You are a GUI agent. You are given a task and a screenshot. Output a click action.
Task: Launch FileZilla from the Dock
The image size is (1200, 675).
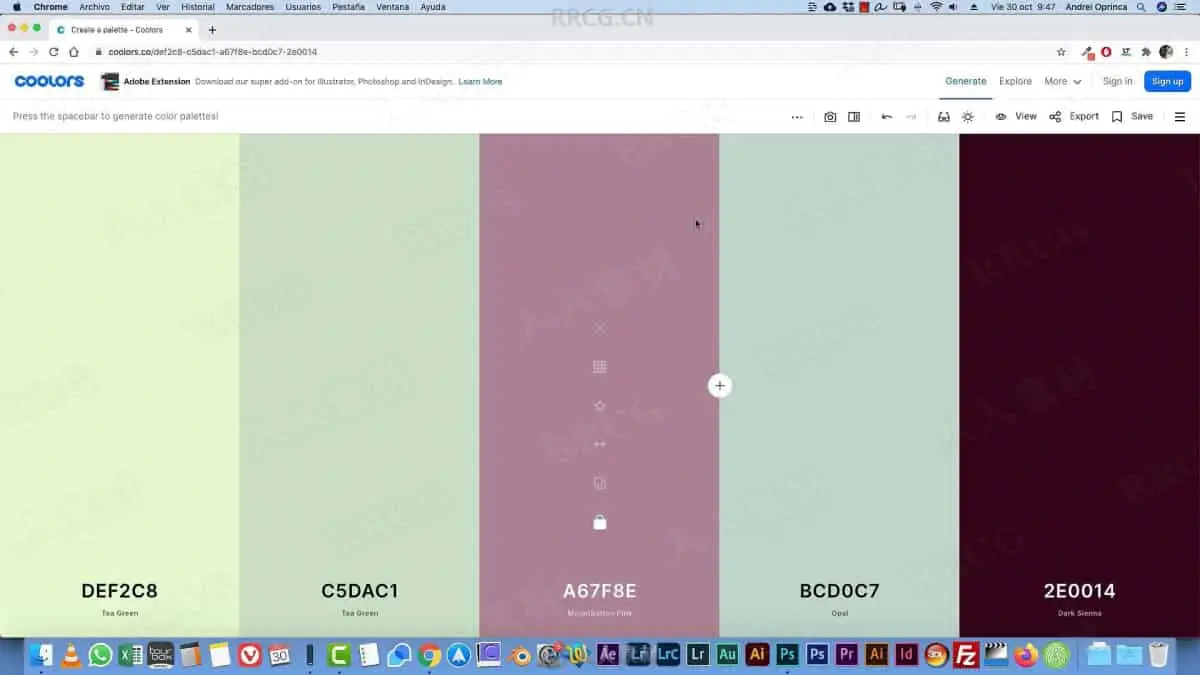click(x=966, y=655)
